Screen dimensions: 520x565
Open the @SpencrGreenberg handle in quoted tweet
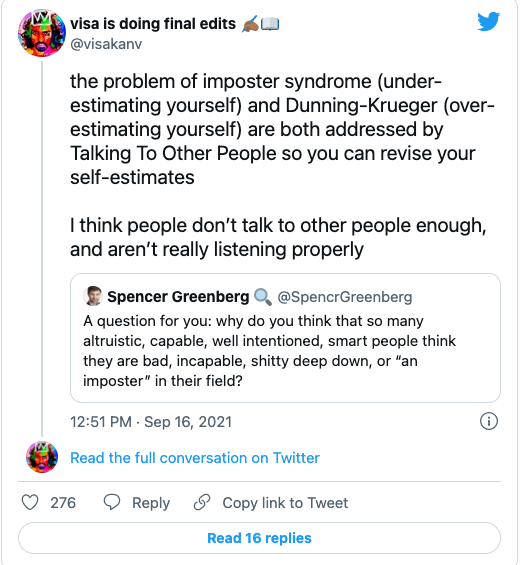click(345, 297)
